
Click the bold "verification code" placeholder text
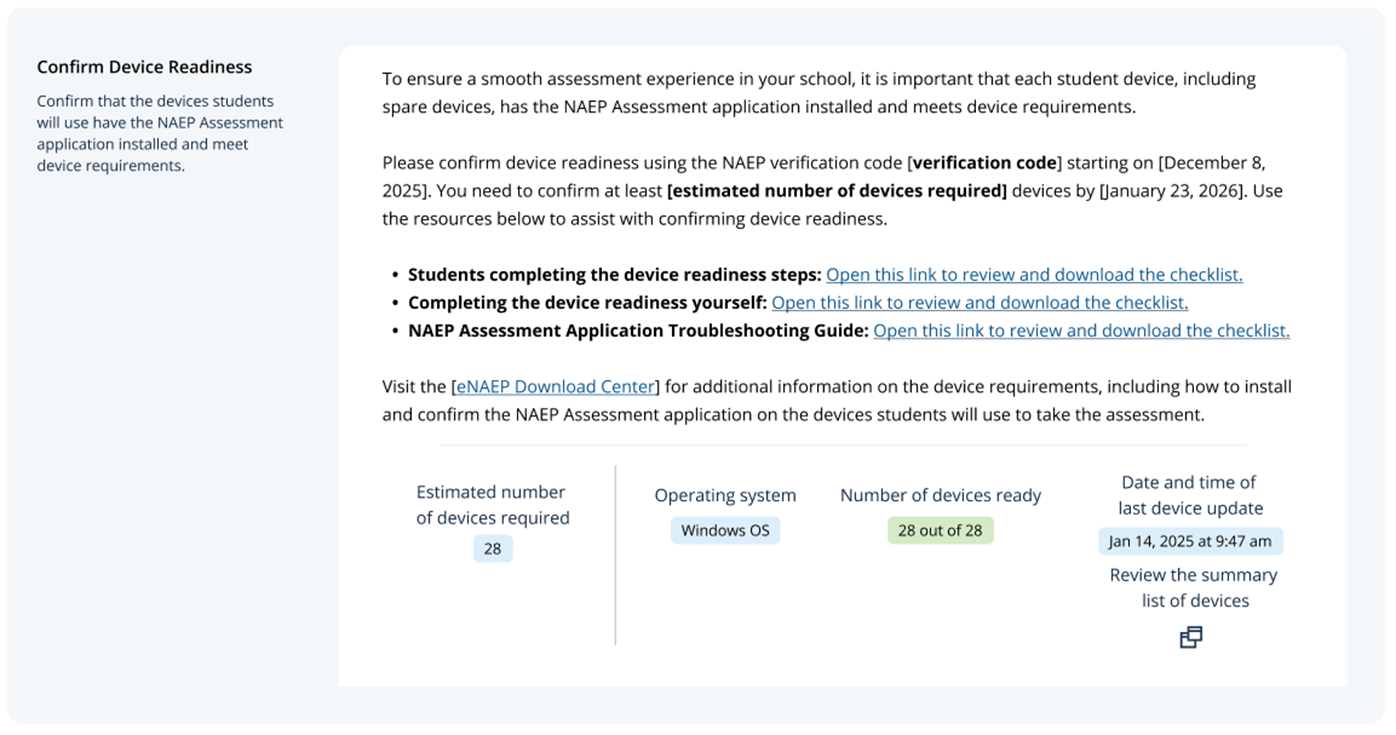984,163
